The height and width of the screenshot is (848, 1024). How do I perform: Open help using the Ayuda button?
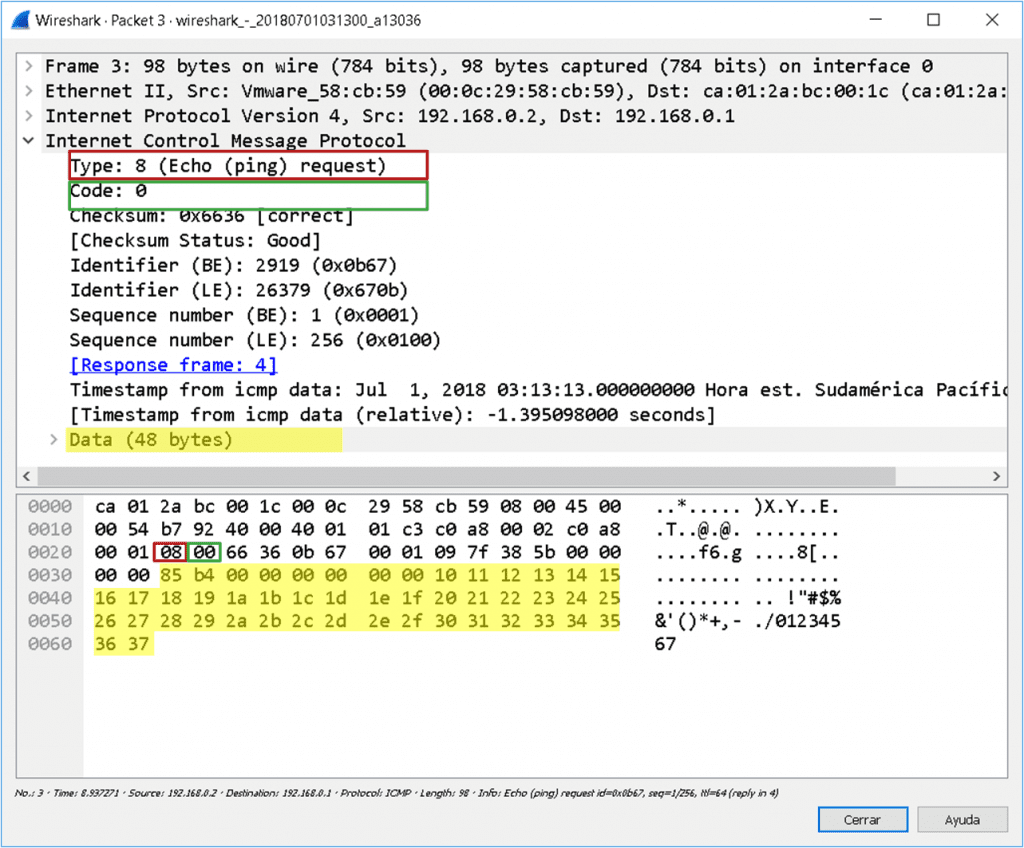click(x=961, y=819)
